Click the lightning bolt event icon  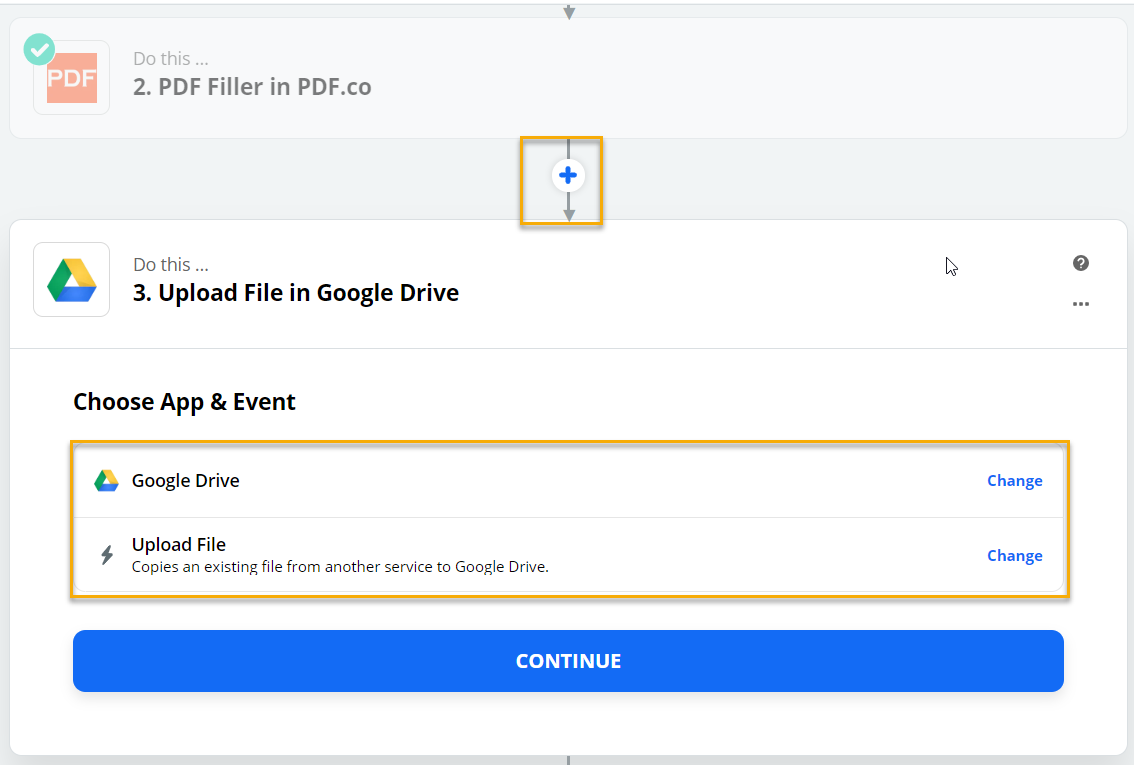point(107,555)
